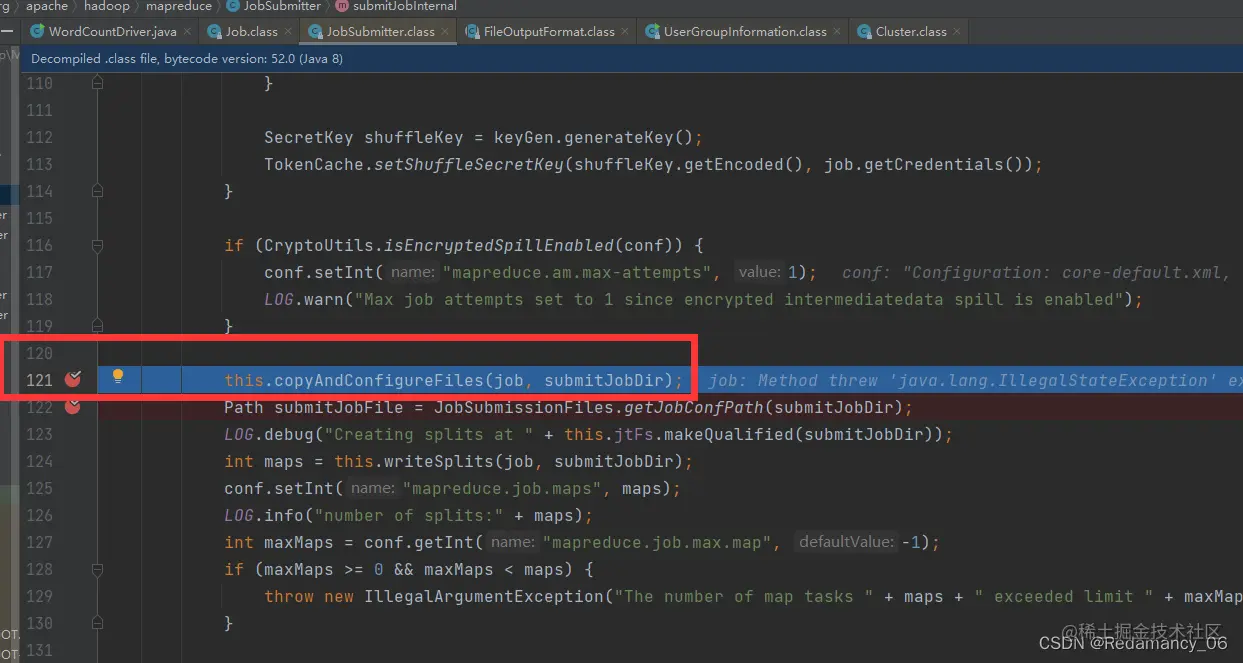Viewport: 1243px width, 663px height.
Task: Click the submitJobInternal method breadcrumb icon
Action: coord(342,6)
